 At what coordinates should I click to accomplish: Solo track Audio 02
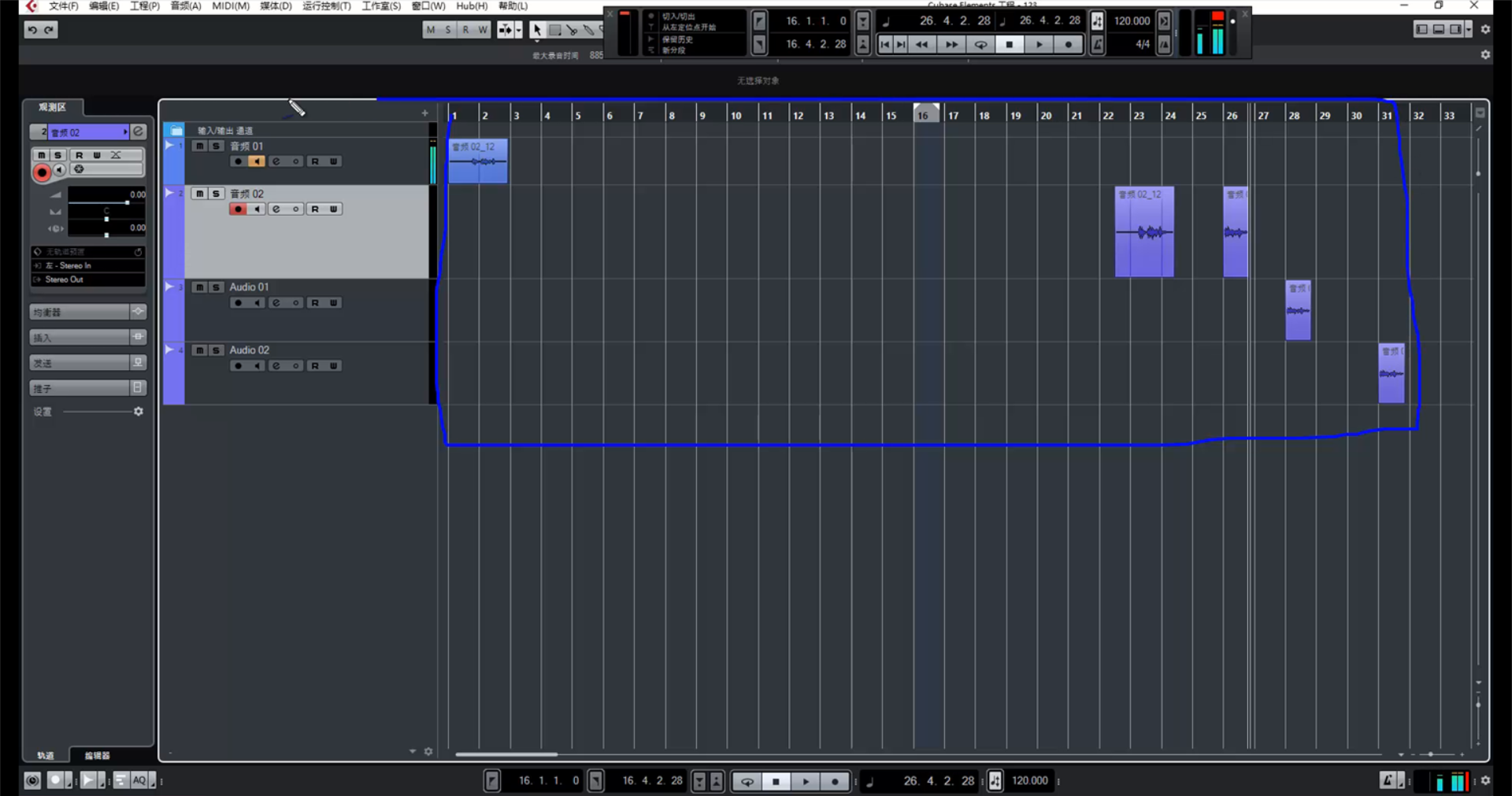tap(216, 350)
